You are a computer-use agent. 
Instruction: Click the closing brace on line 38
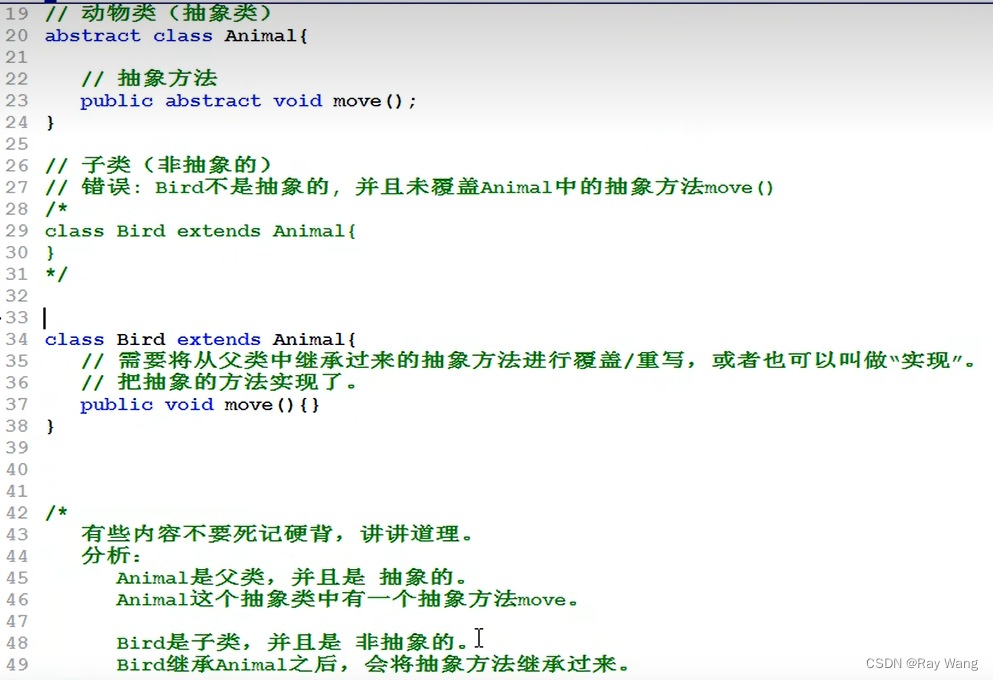click(x=50, y=426)
